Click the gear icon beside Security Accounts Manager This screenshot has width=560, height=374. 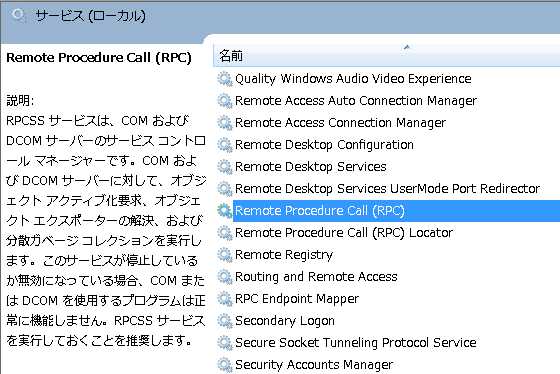pyautogui.click(x=225, y=365)
